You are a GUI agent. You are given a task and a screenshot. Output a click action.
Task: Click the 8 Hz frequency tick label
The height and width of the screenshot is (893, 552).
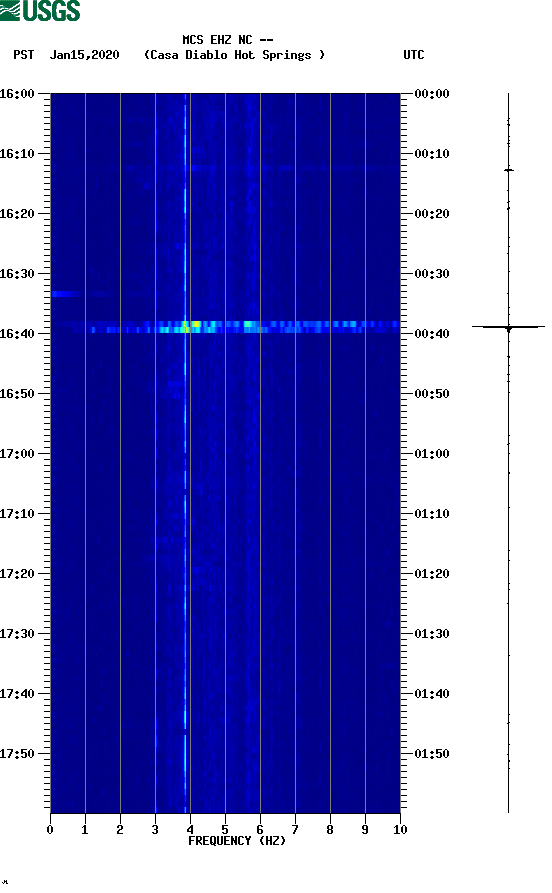[330, 829]
